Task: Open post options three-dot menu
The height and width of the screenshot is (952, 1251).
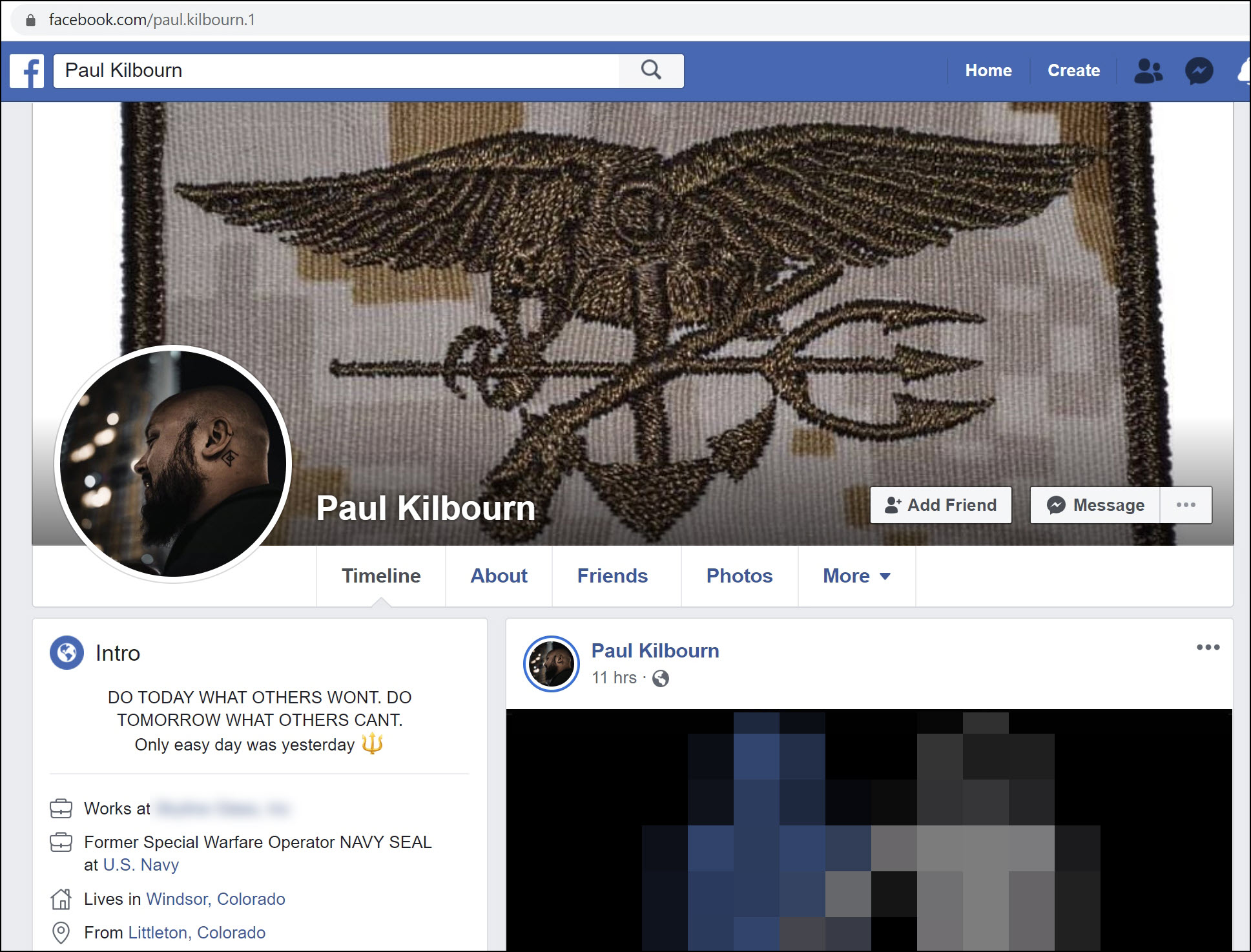Action: [x=1208, y=647]
